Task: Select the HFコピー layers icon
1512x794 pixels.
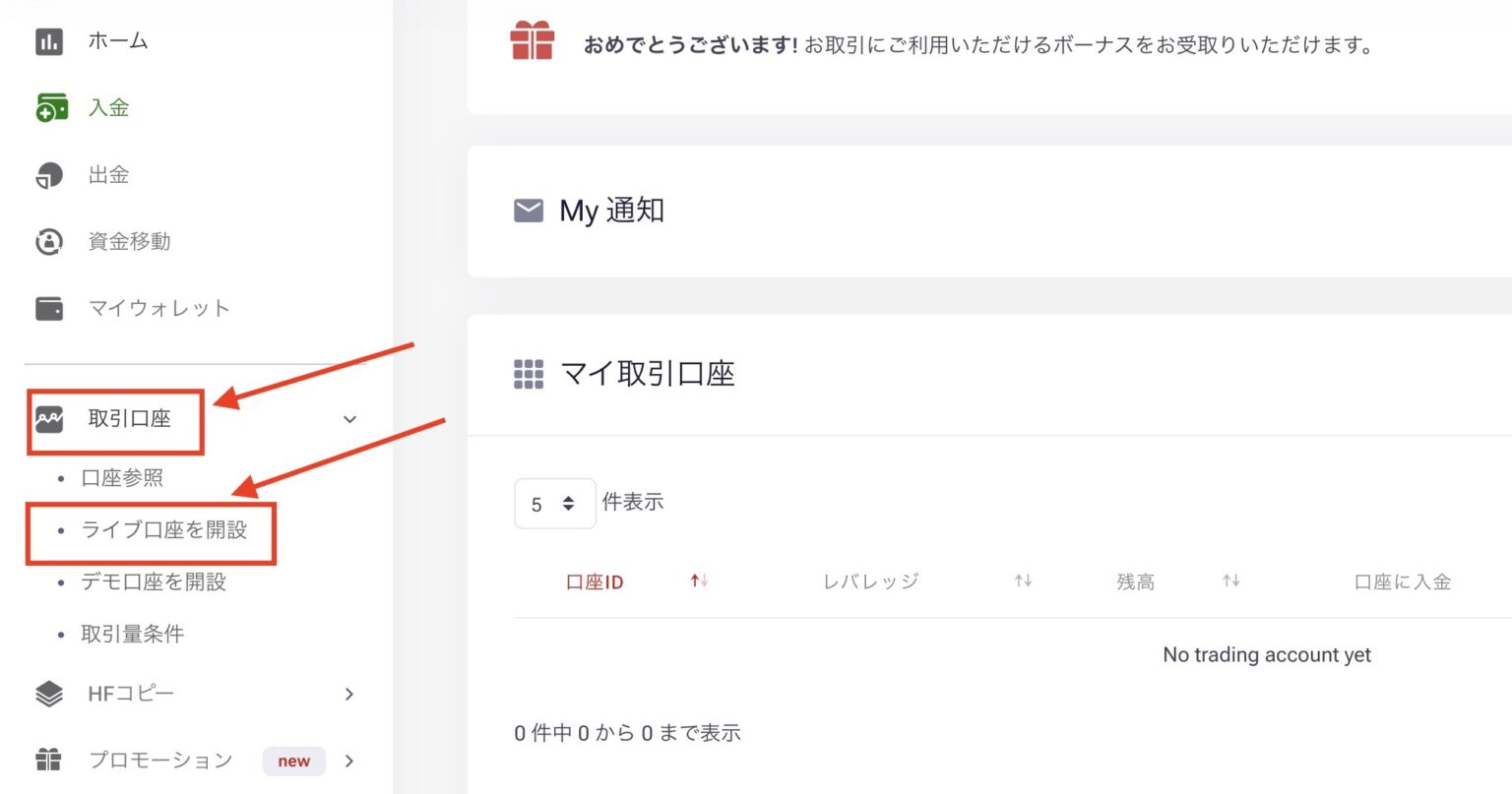Action: (48, 694)
